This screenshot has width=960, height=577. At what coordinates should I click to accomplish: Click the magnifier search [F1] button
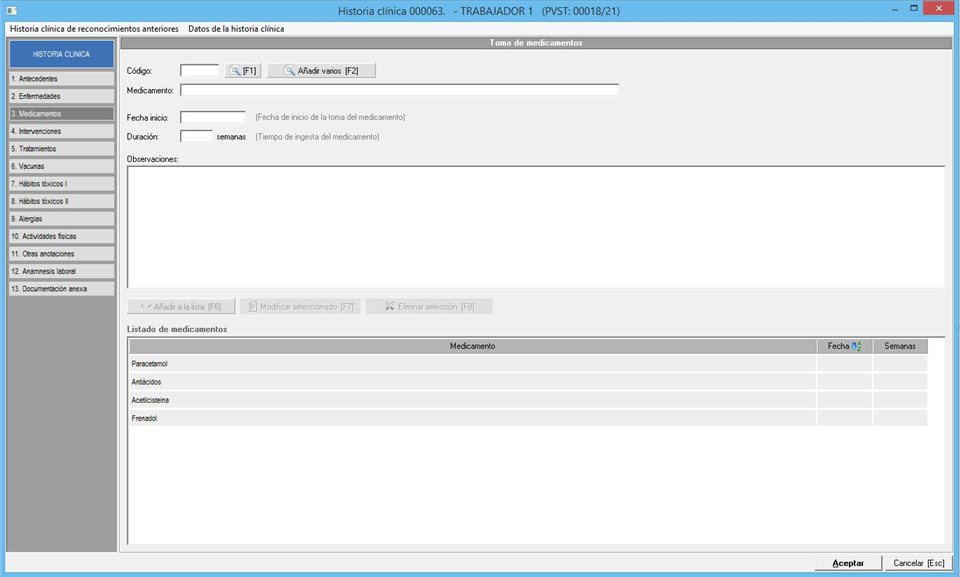coord(243,70)
